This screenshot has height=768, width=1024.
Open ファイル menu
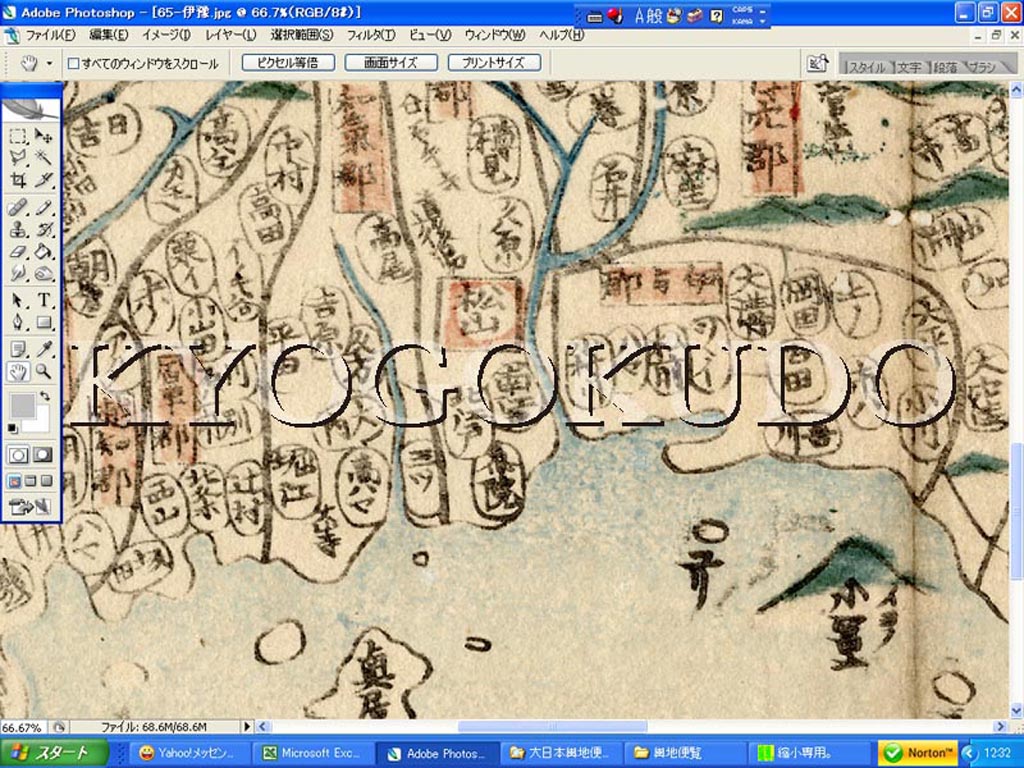click(x=50, y=35)
